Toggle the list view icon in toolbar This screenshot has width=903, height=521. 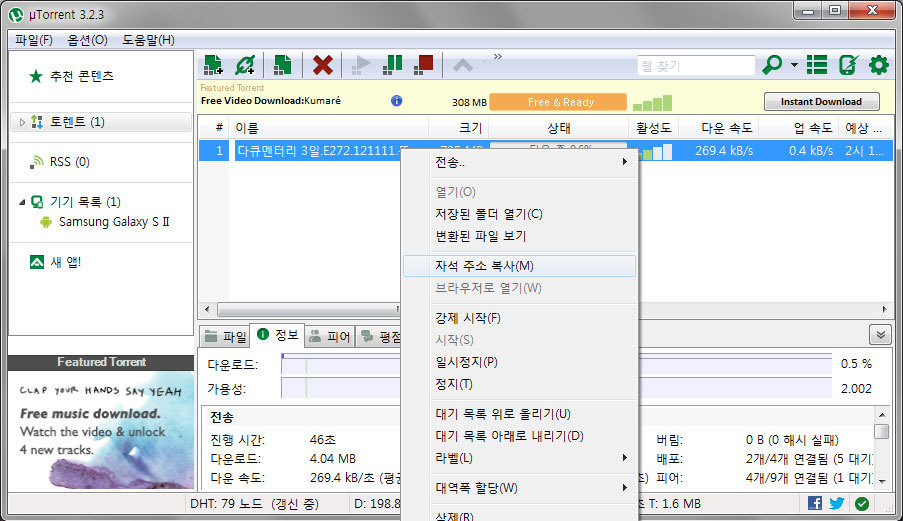click(x=817, y=65)
